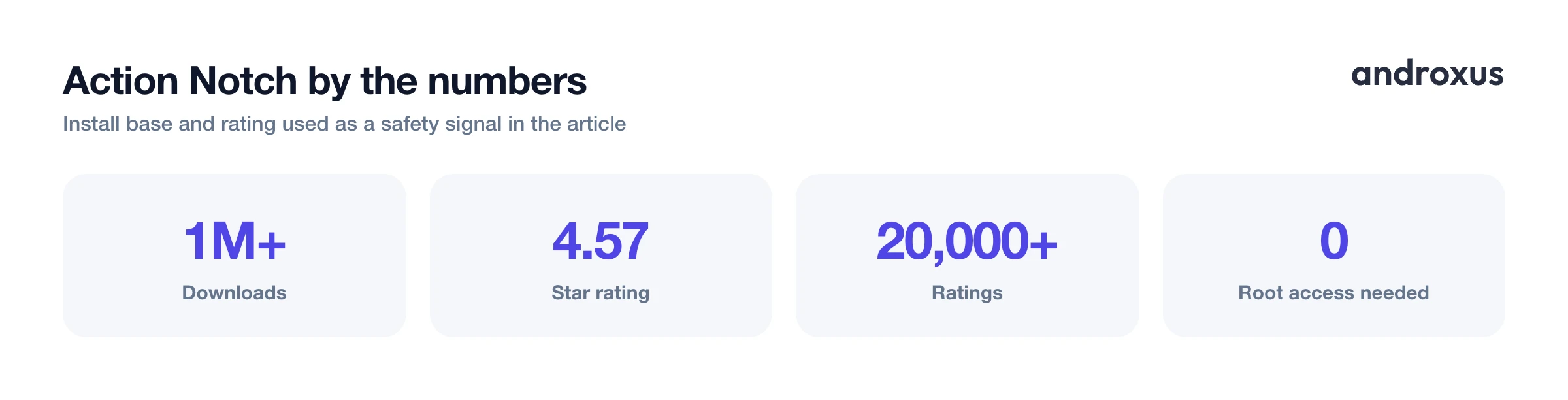Click the 4.57 rating value
The image size is (1568, 400).
pos(600,241)
